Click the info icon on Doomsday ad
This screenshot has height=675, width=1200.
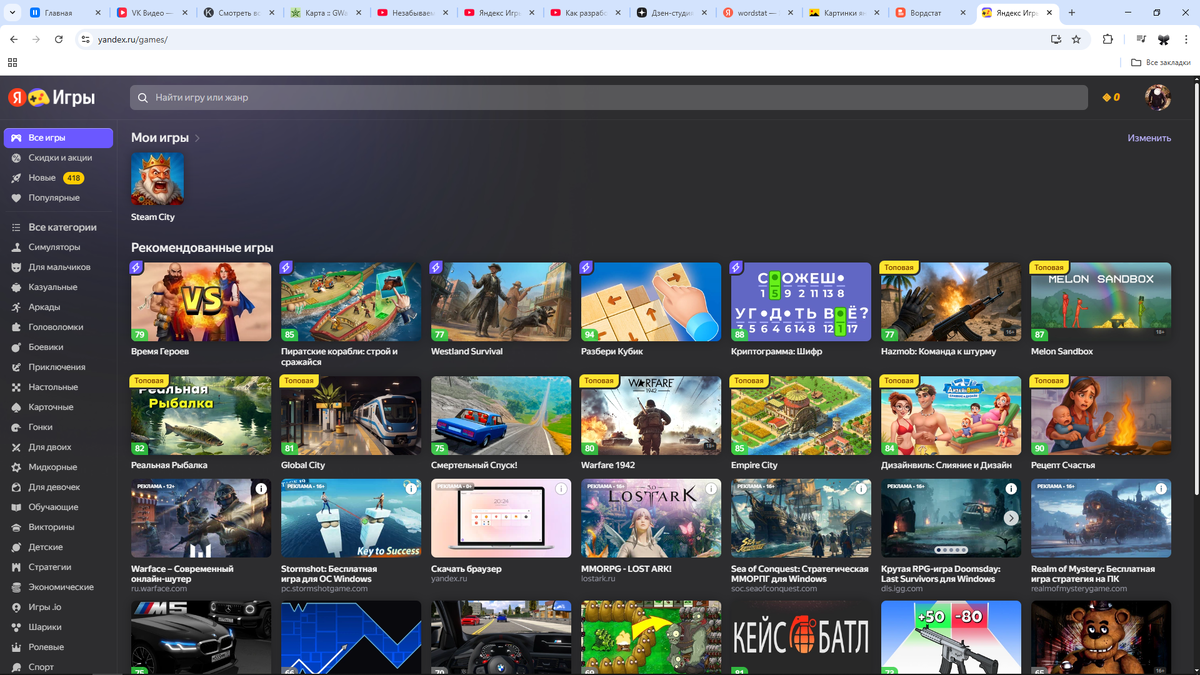(x=1011, y=489)
